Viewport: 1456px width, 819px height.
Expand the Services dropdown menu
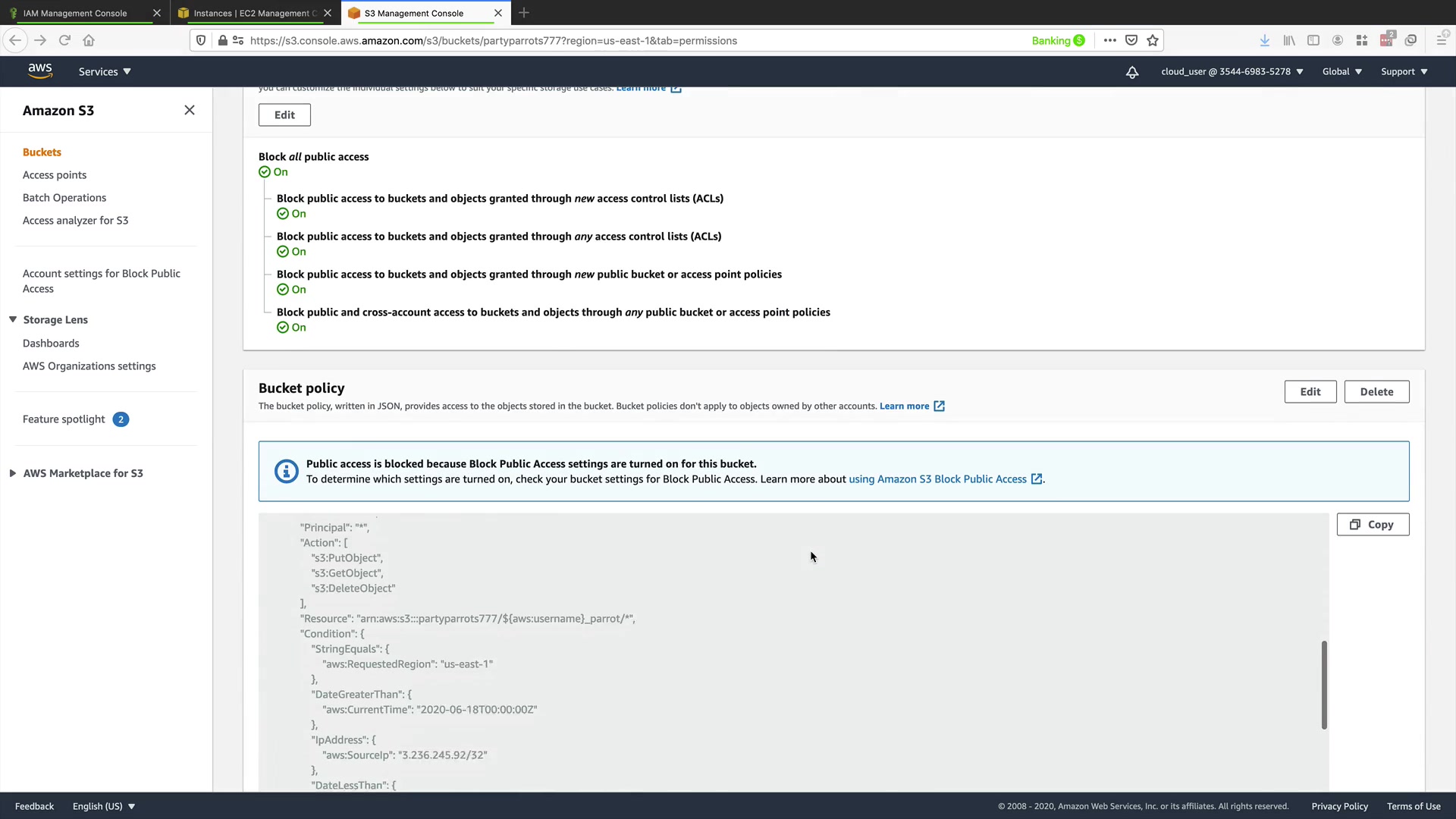105,72
